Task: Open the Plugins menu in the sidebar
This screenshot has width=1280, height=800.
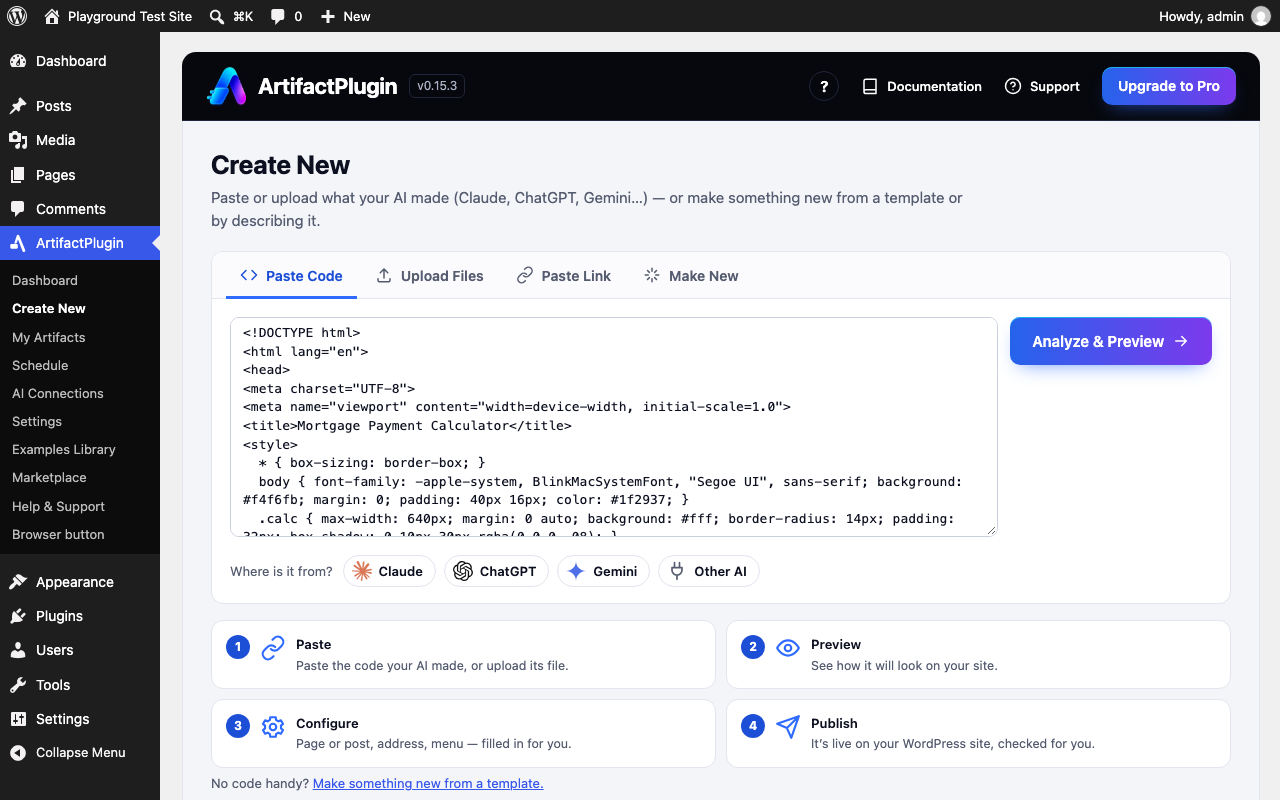Action: click(x=80, y=616)
